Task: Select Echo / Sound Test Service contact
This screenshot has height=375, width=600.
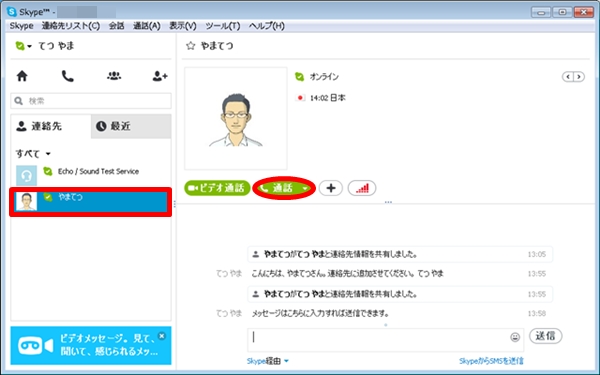Action: click(91, 175)
